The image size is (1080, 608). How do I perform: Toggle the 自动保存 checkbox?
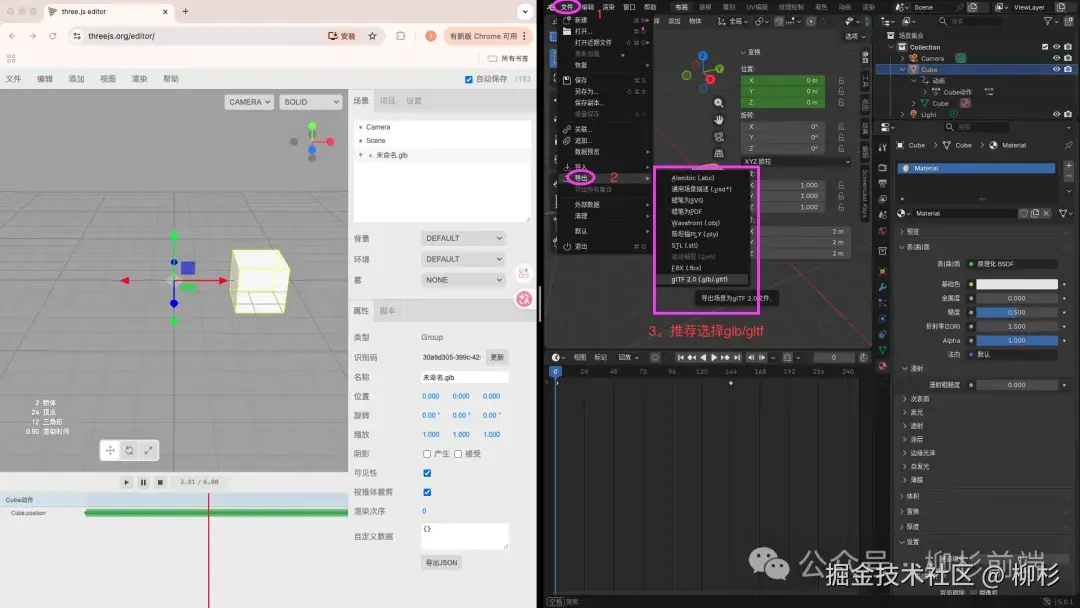468,79
